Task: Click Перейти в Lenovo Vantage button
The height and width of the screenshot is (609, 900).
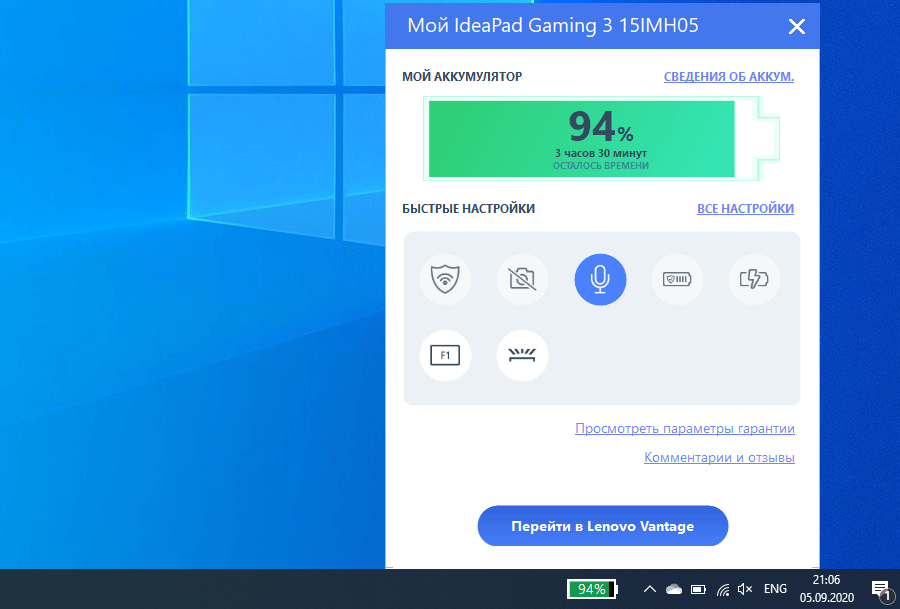Action: click(603, 526)
